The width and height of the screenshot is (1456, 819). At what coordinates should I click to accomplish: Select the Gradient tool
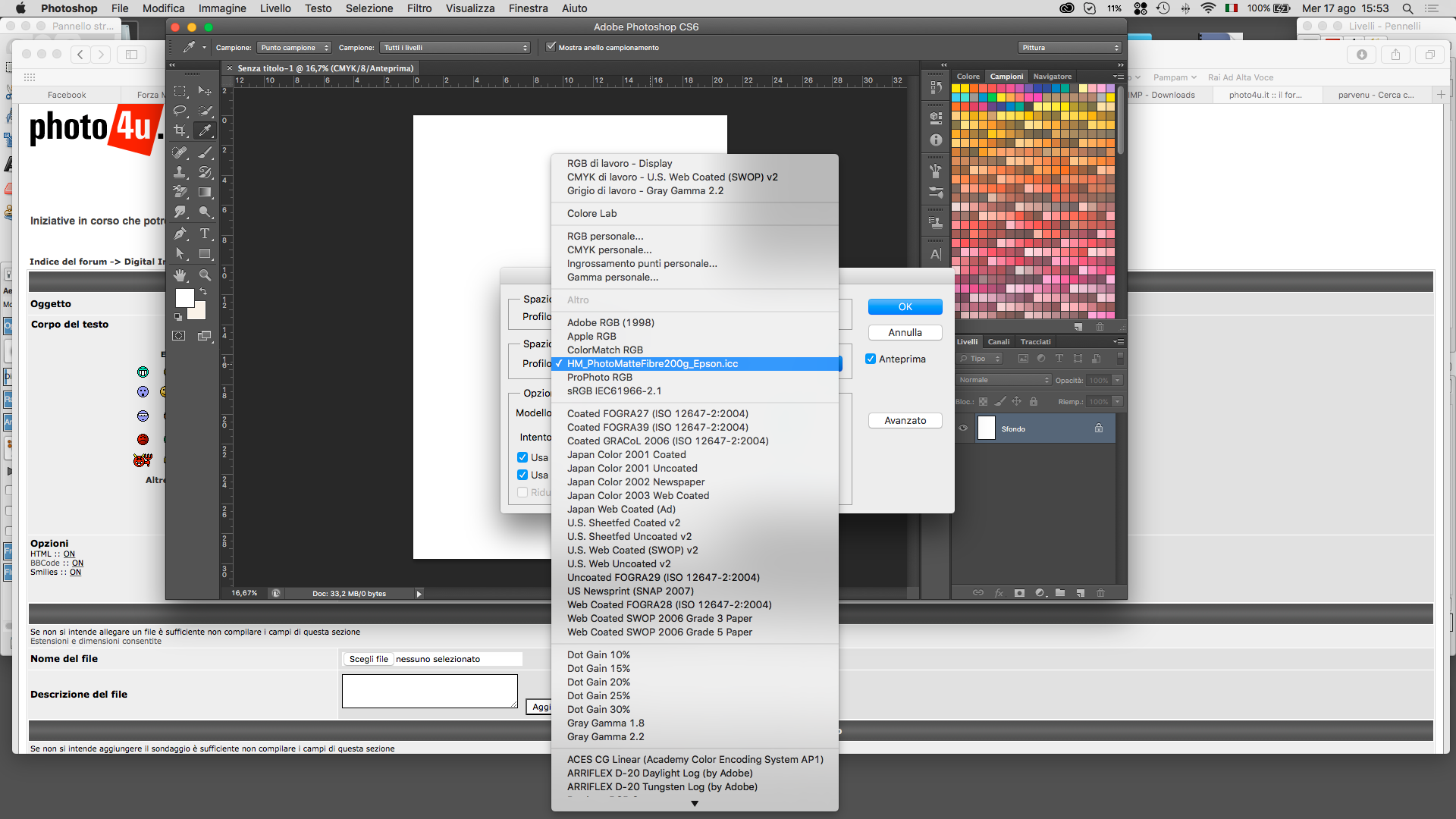(x=205, y=192)
